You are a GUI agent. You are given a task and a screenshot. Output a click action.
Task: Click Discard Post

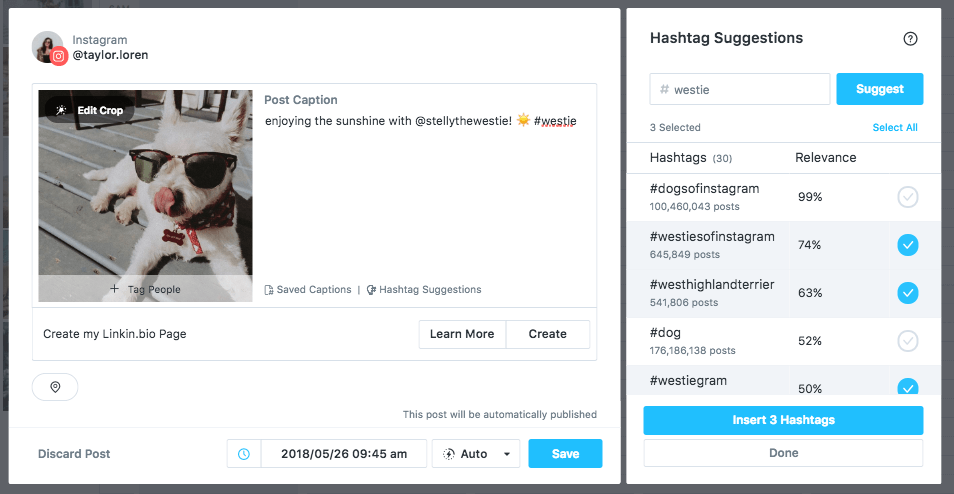point(74,454)
